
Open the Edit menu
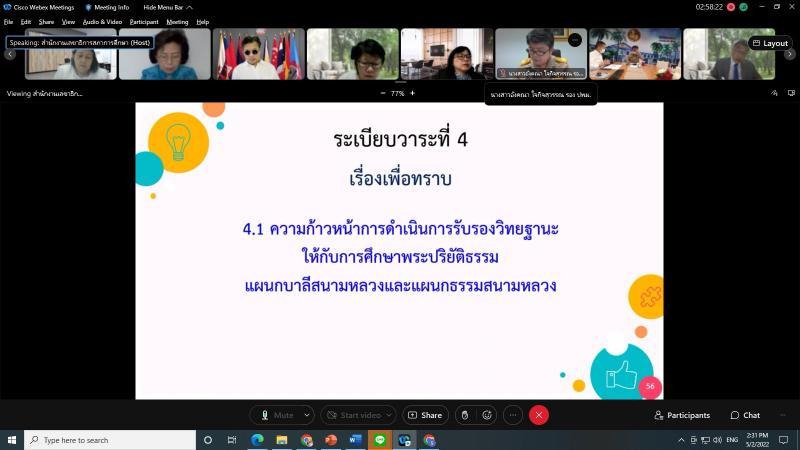tap(26, 22)
